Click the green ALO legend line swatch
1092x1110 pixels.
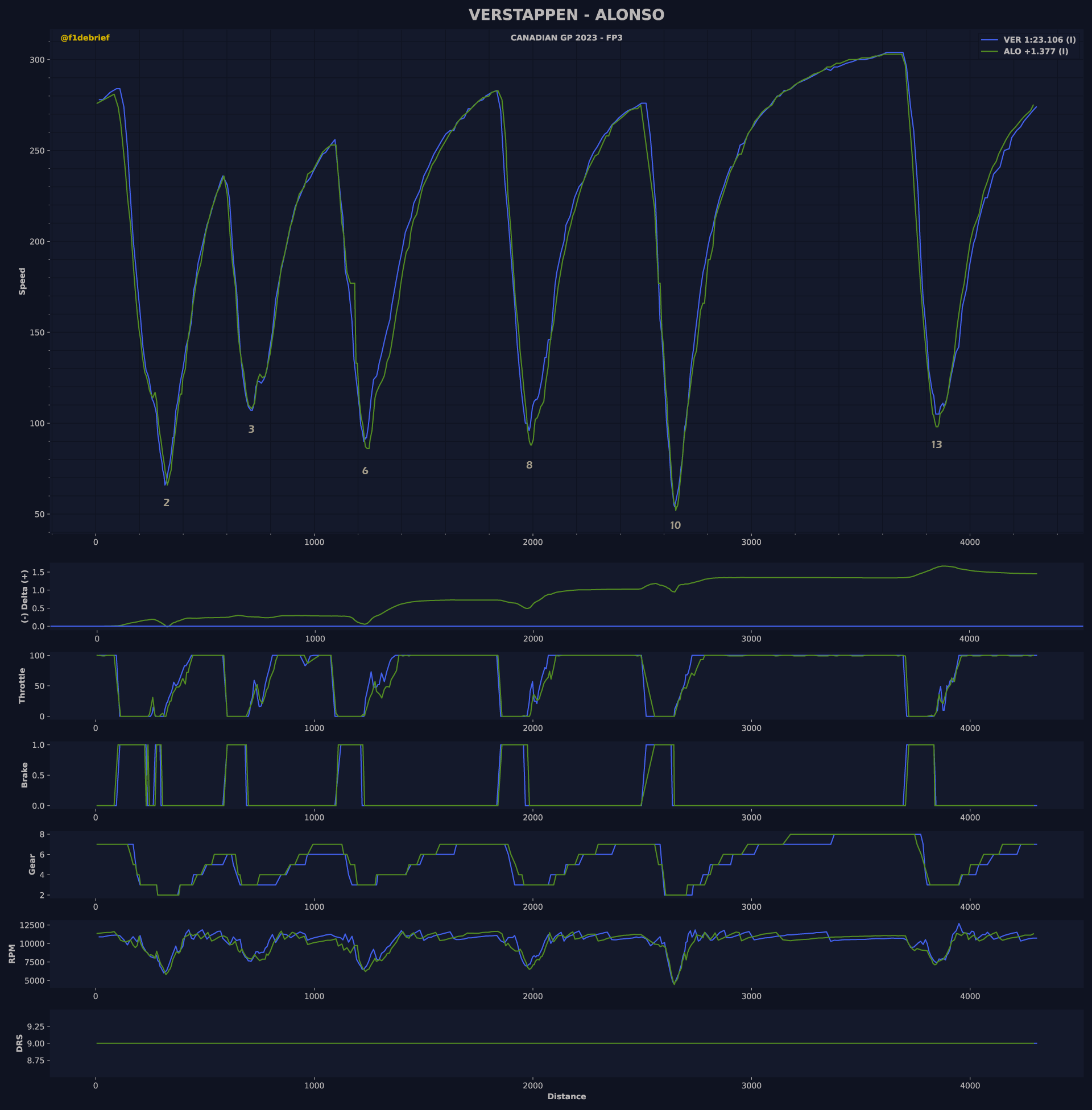(x=990, y=52)
